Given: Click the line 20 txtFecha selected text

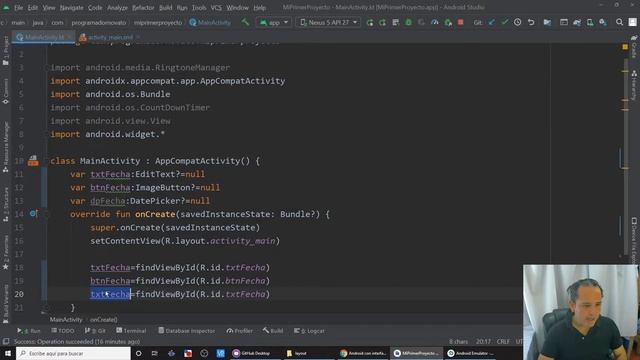Looking at the screenshot, I should click(x=110, y=294).
